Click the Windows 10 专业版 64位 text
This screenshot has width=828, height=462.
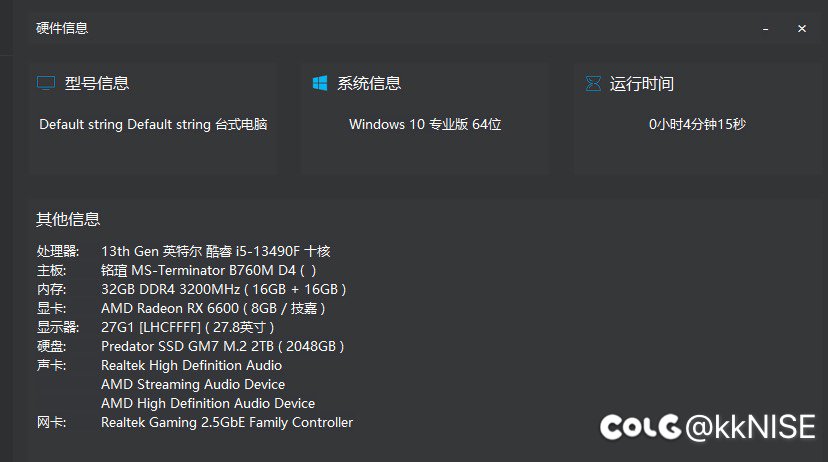pyautogui.click(x=425, y=125)
